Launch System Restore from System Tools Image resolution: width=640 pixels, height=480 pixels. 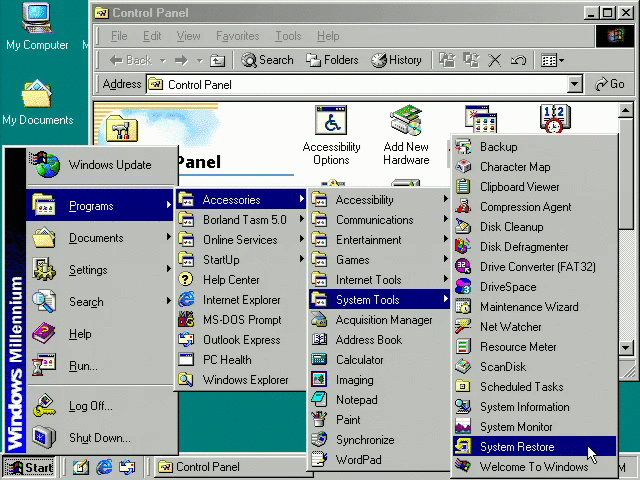(x=534, y=446)
